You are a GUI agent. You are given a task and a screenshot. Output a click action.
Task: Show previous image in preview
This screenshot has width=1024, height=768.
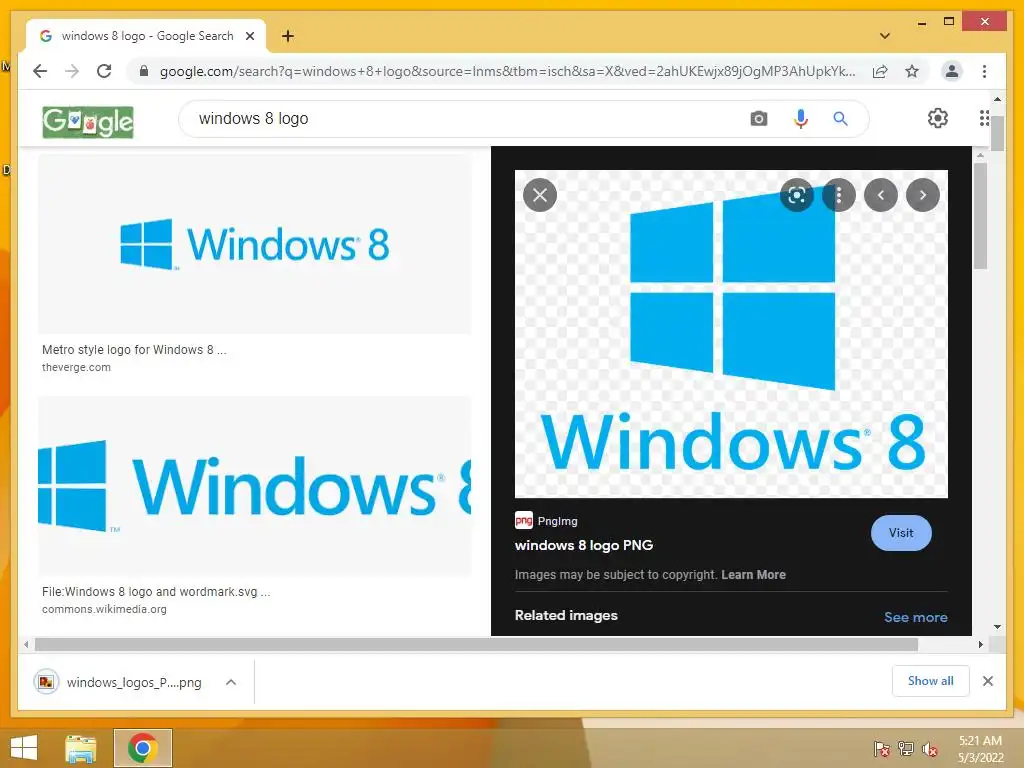pyautogui.click(x=881, y=195)
